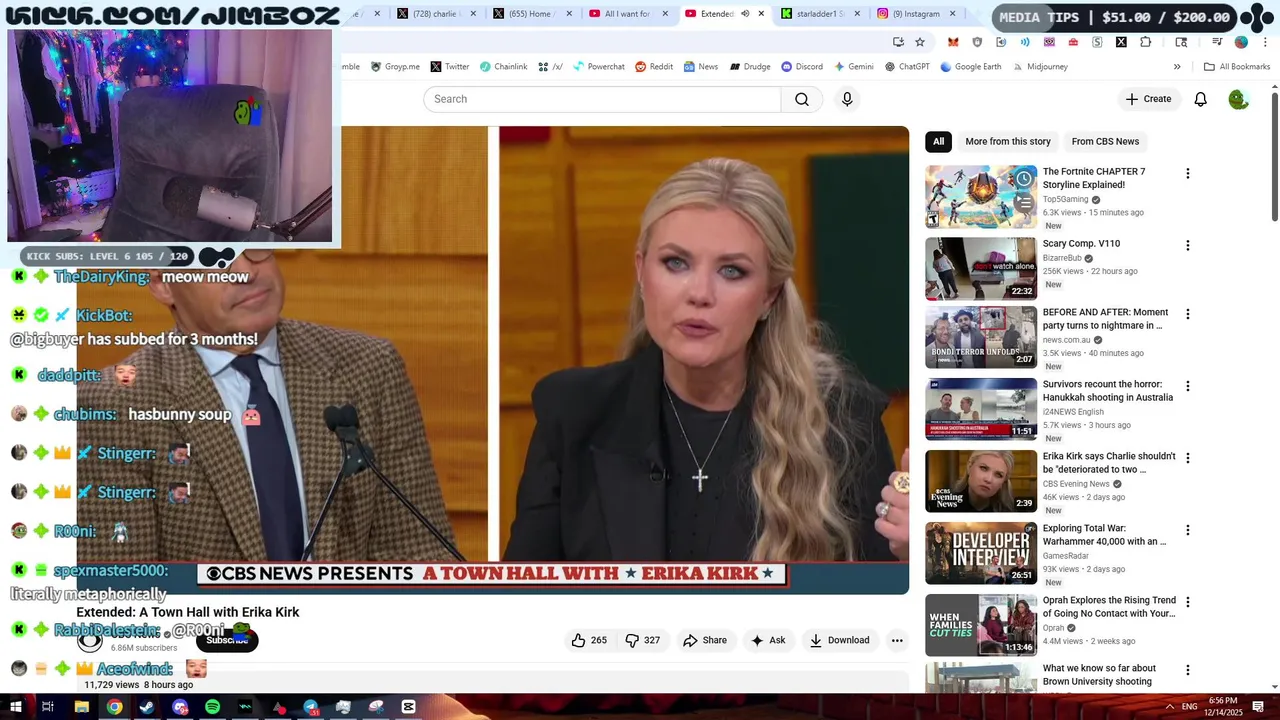Open the Windows Start menu
The image size is (1280, 720).
point(16,707)
